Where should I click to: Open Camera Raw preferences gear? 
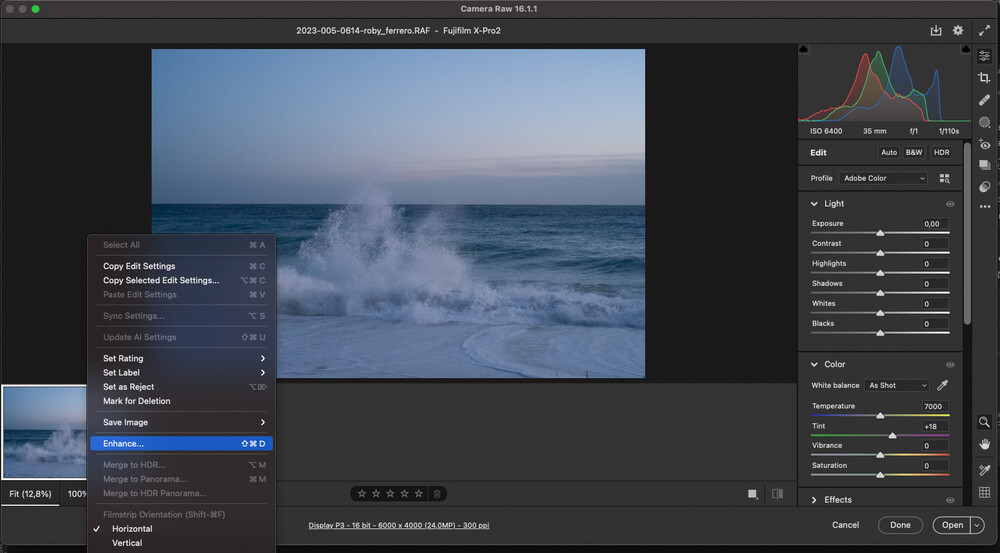tap(958, 31)
